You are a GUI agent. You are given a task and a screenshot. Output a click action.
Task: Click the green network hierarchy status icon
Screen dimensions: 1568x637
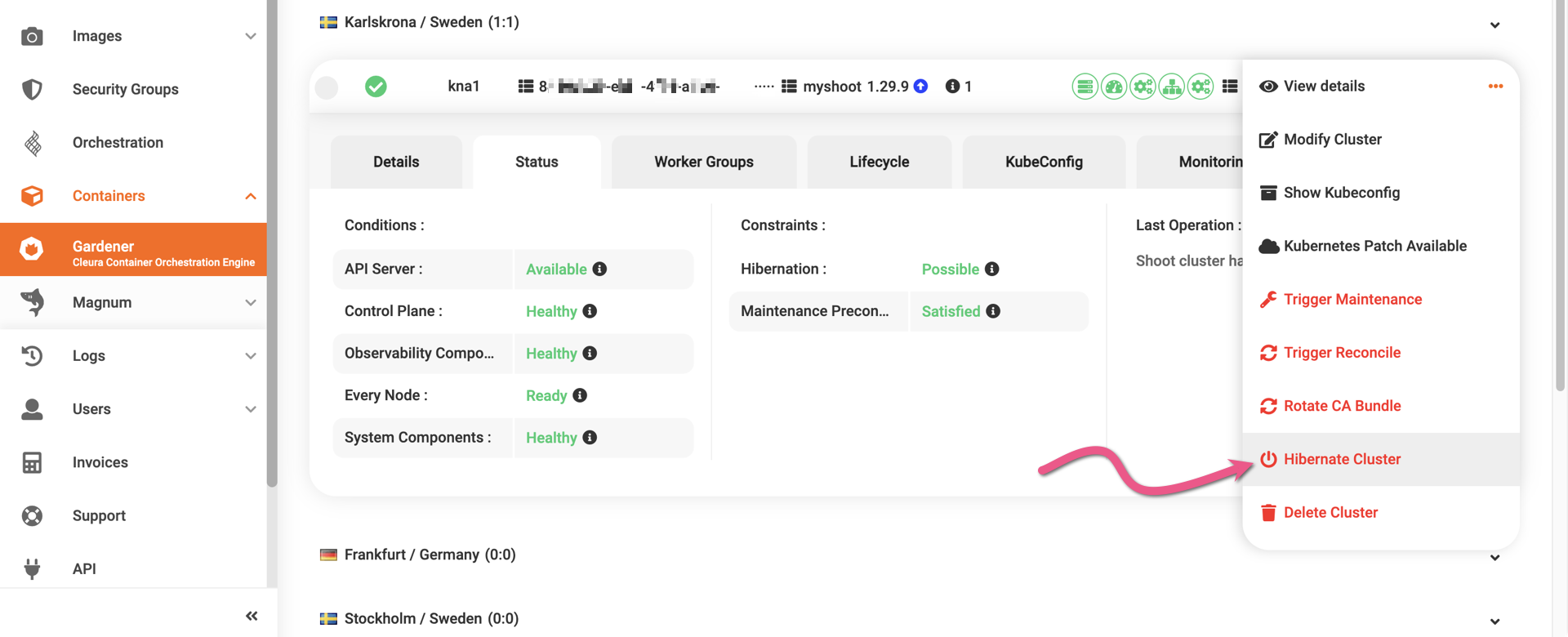(x=1172, y=86)
